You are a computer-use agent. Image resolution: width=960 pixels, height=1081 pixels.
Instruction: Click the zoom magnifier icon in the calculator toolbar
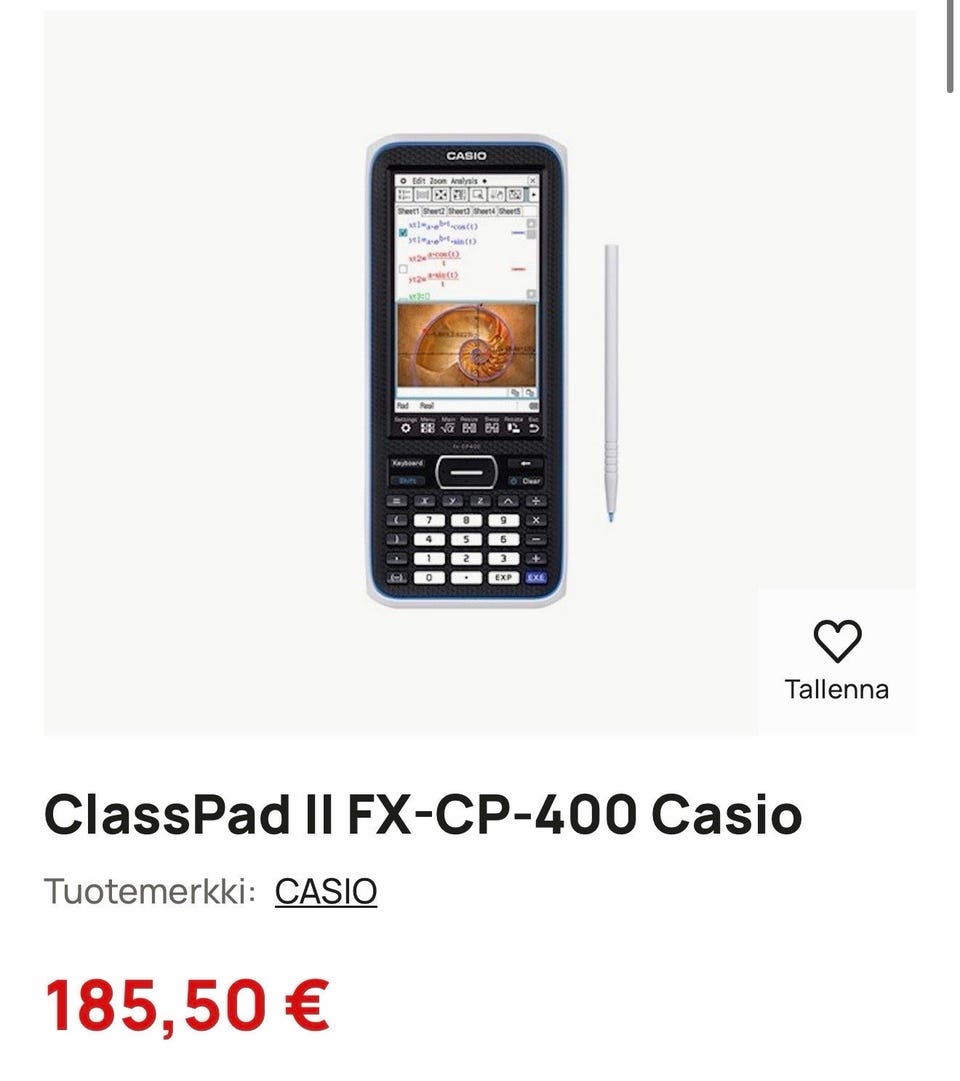[x=478, y=195]
